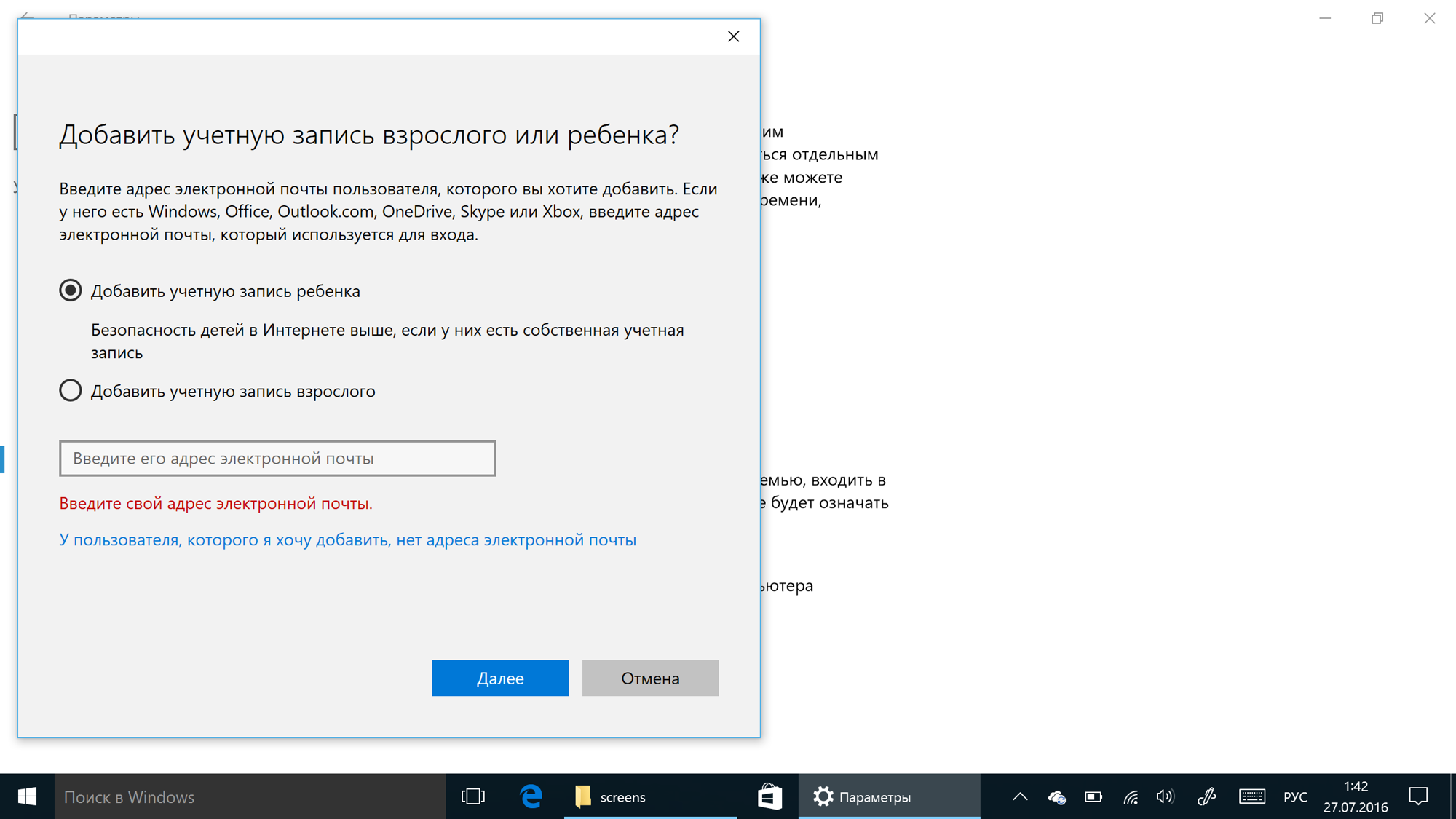Change input language РУС

tap(1295, 797)
